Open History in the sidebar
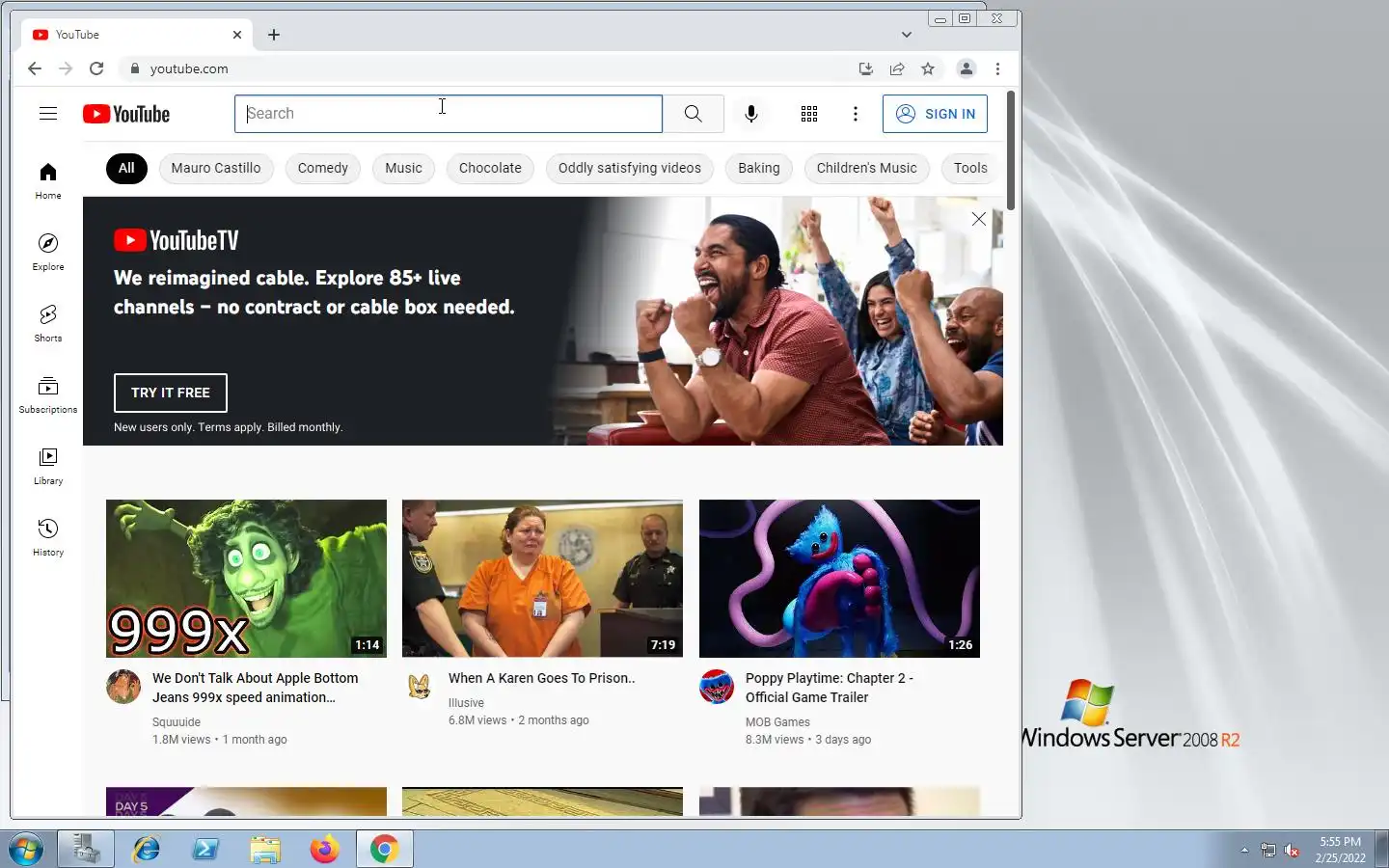Viewport: 1389px width, 868px height. 48,538
